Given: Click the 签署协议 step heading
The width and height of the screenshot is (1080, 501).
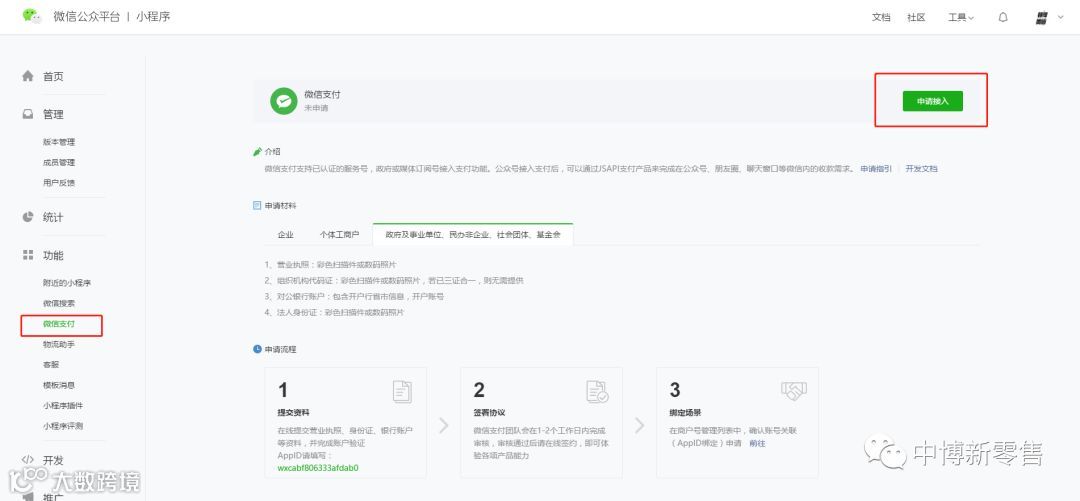Looking at the screenshot, I should click(x=489, y=412).
